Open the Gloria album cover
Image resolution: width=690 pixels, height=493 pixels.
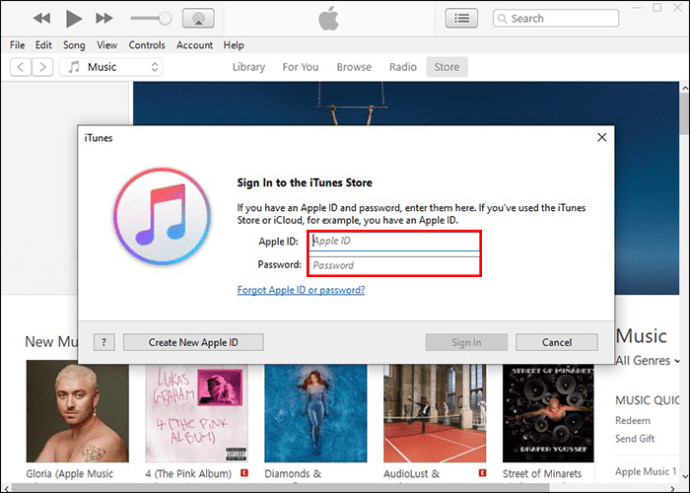[x=77, y=411]
